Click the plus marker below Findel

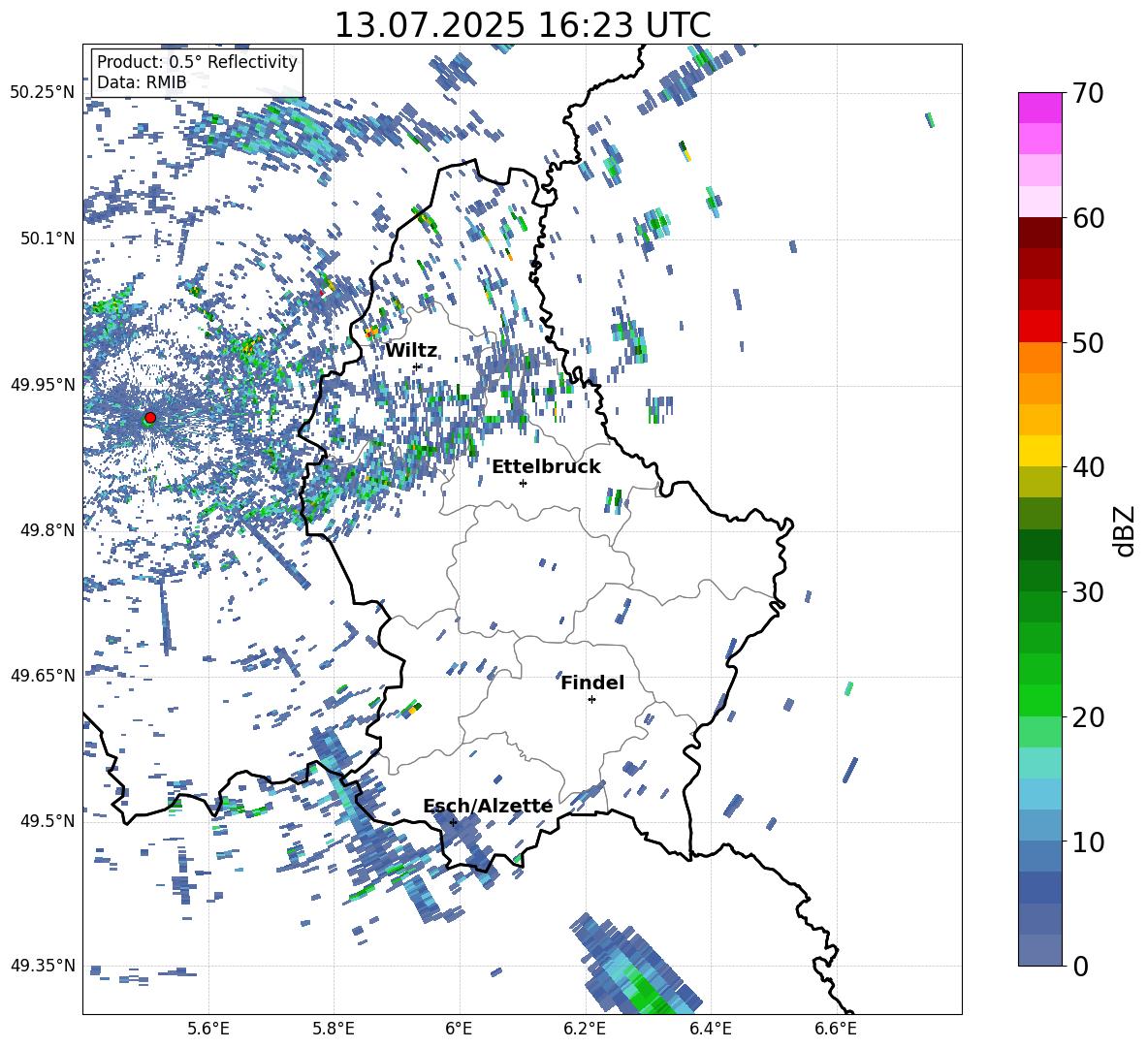591,700
